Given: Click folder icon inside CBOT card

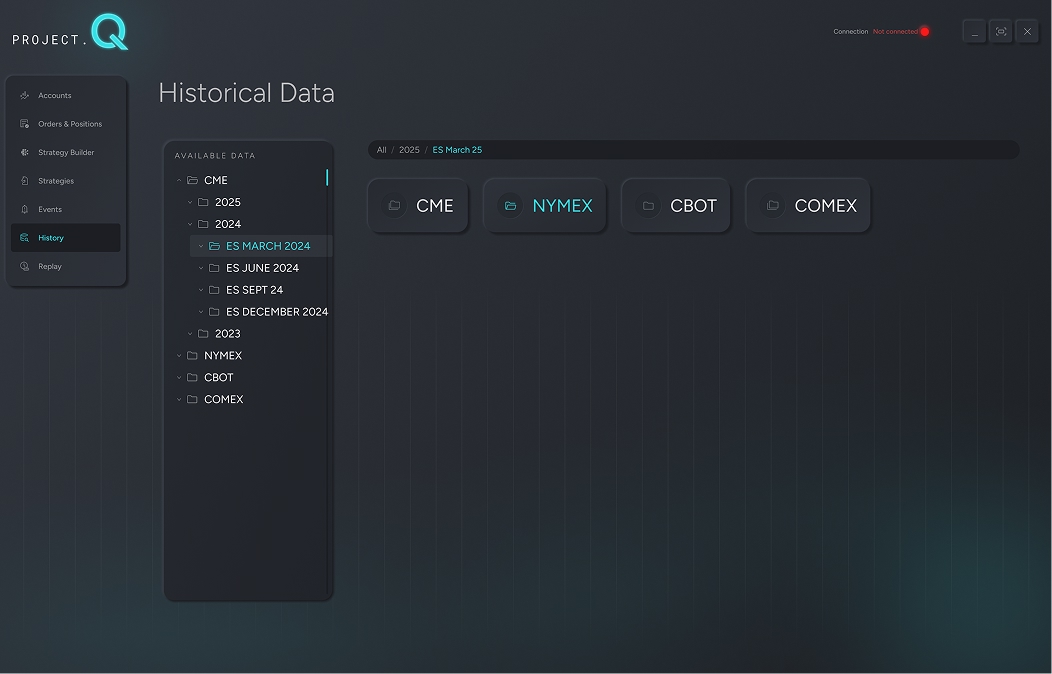Looking at the screenshot, I should 648,205.
